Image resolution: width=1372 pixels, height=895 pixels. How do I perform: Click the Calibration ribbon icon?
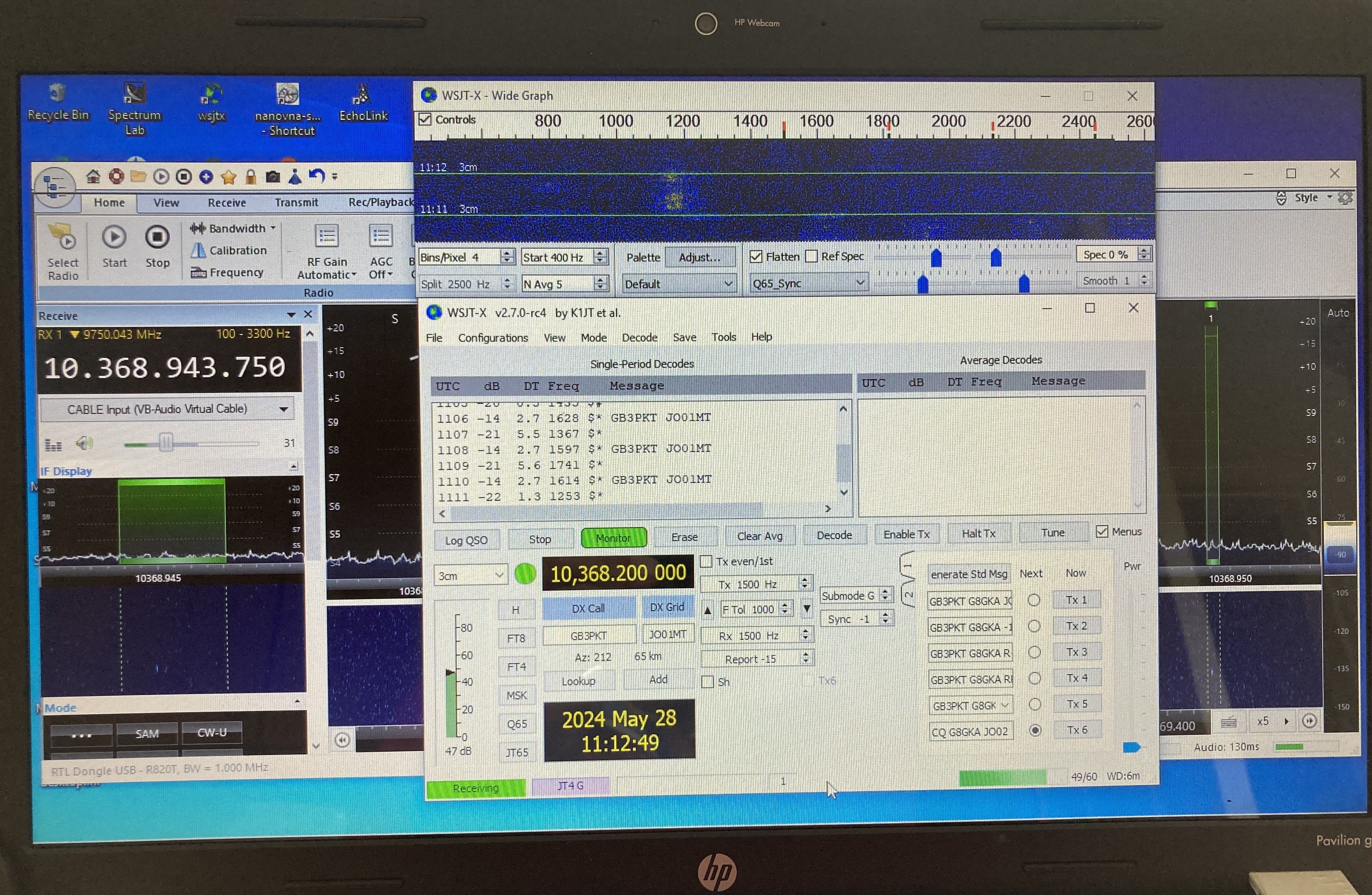pos(199,251)
